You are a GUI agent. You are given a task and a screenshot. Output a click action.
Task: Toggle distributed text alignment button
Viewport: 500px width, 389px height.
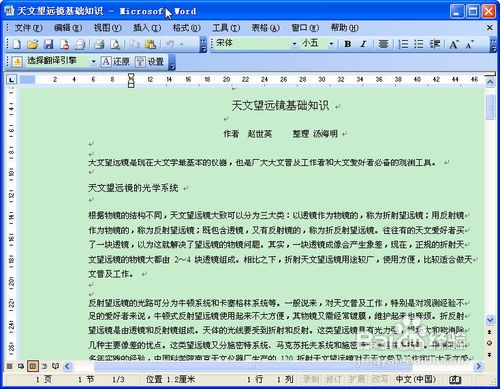click(x=383, y=44)
